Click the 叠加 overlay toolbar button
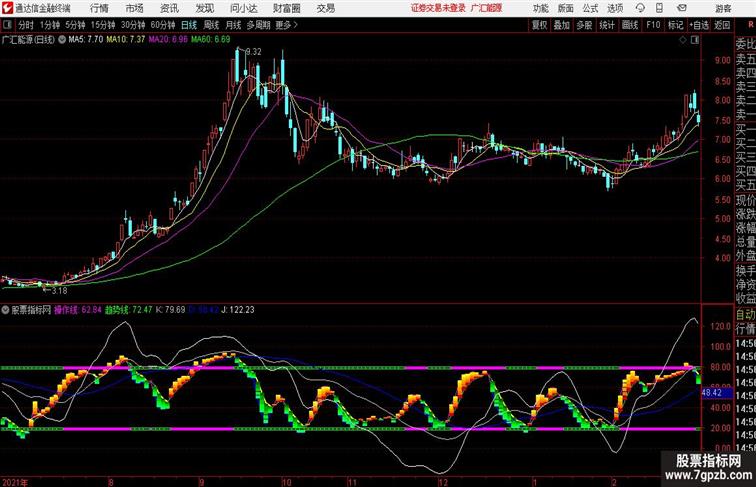The image size is (756, 487). [x=562, y=25]
